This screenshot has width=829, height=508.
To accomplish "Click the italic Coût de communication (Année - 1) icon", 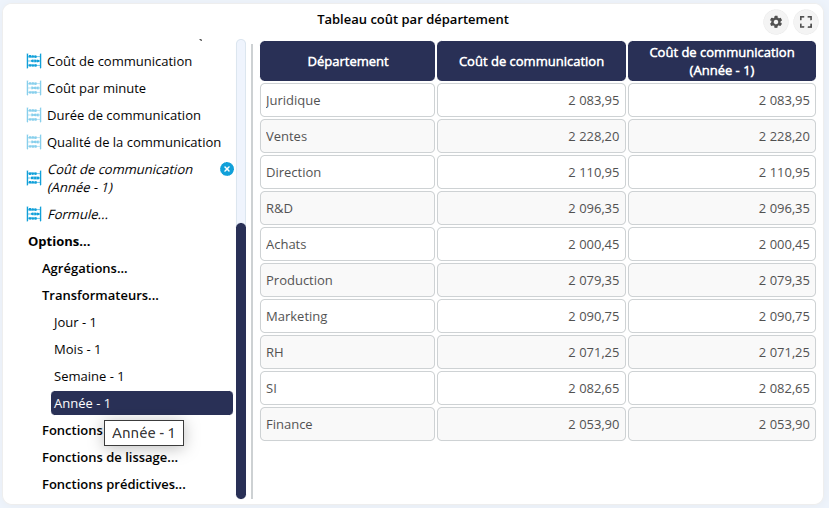I will pyautogui.click(x=34, y=178).
